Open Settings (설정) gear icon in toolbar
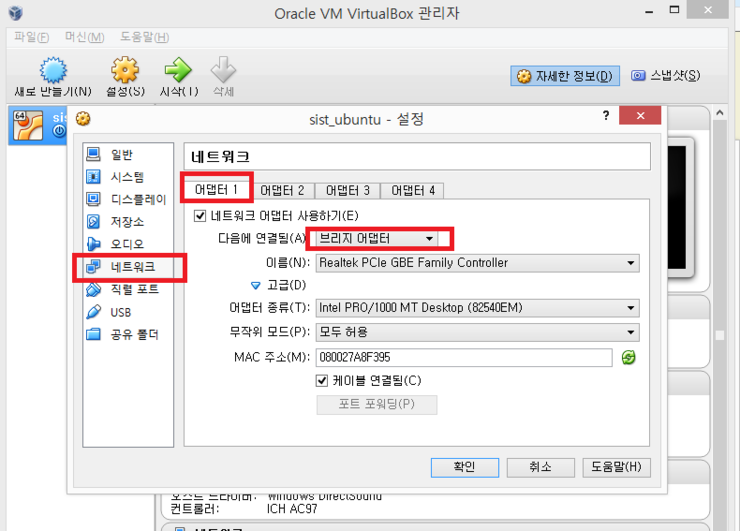The width and height of the screenshot is (740, 531). (125, 72)
